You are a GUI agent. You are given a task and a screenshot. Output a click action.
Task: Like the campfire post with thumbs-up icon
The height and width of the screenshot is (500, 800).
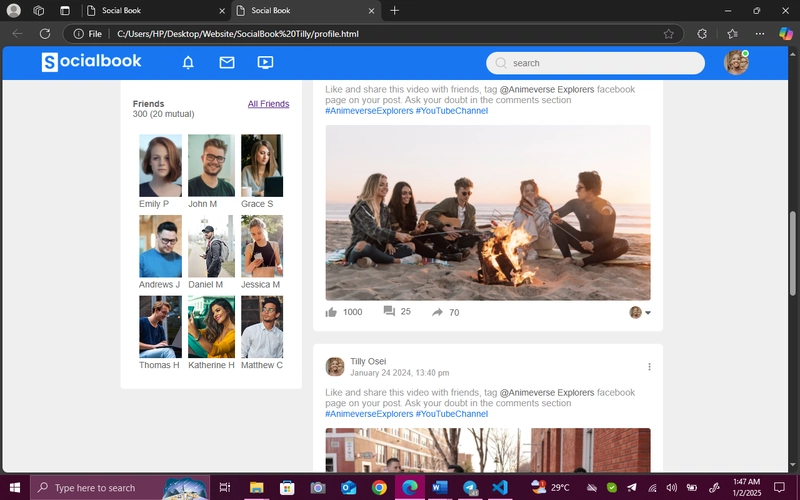click(x=331, y=312)
